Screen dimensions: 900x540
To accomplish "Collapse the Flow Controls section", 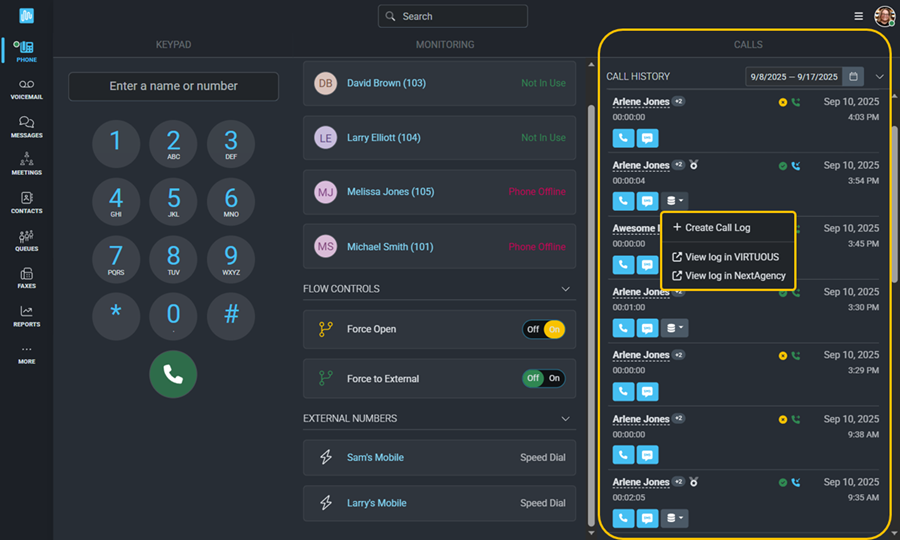I will [x=565, y=289].
